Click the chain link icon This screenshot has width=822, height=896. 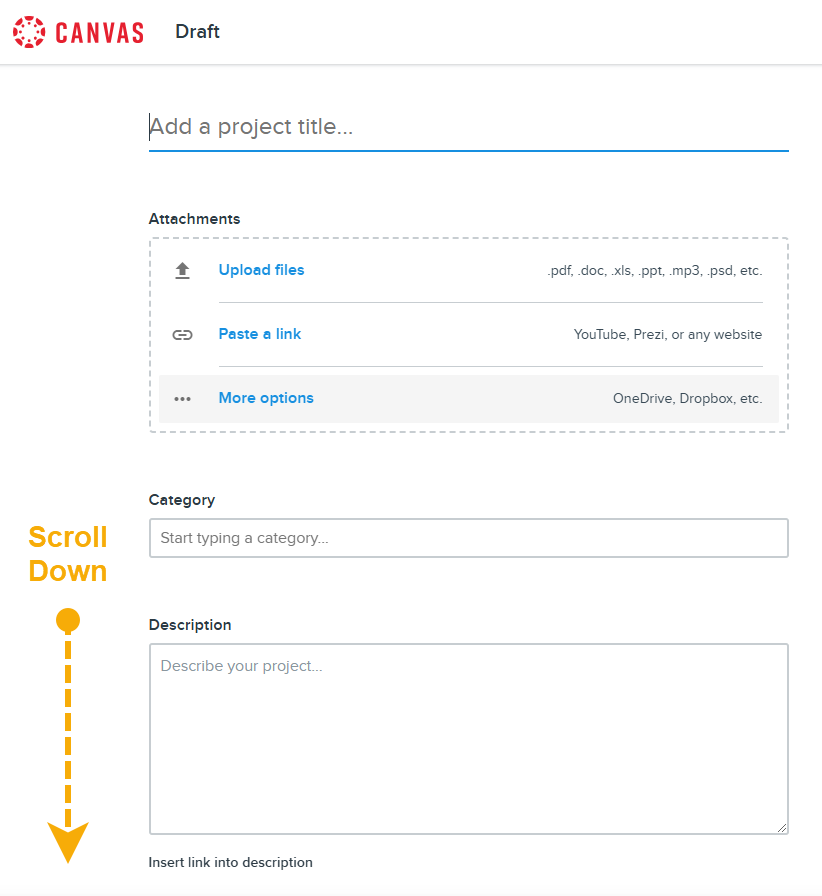point(182,335)
